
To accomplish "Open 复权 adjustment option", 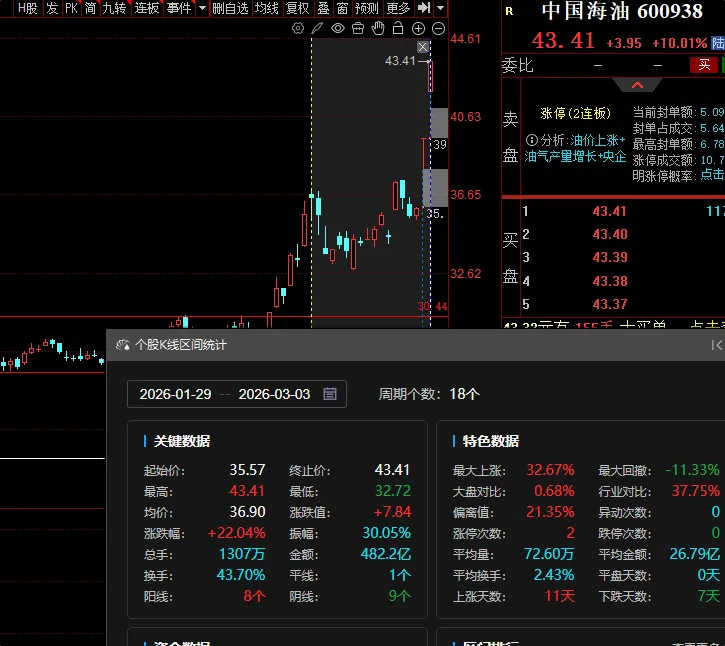I will (x=297, y=8).
